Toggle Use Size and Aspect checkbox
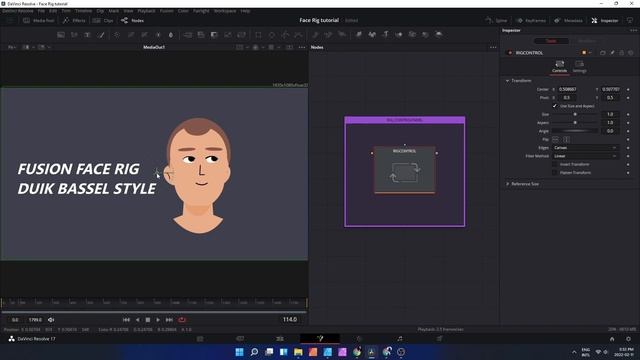Image resolution: width=640 pixels, height=360 pixels. [555, 106]
